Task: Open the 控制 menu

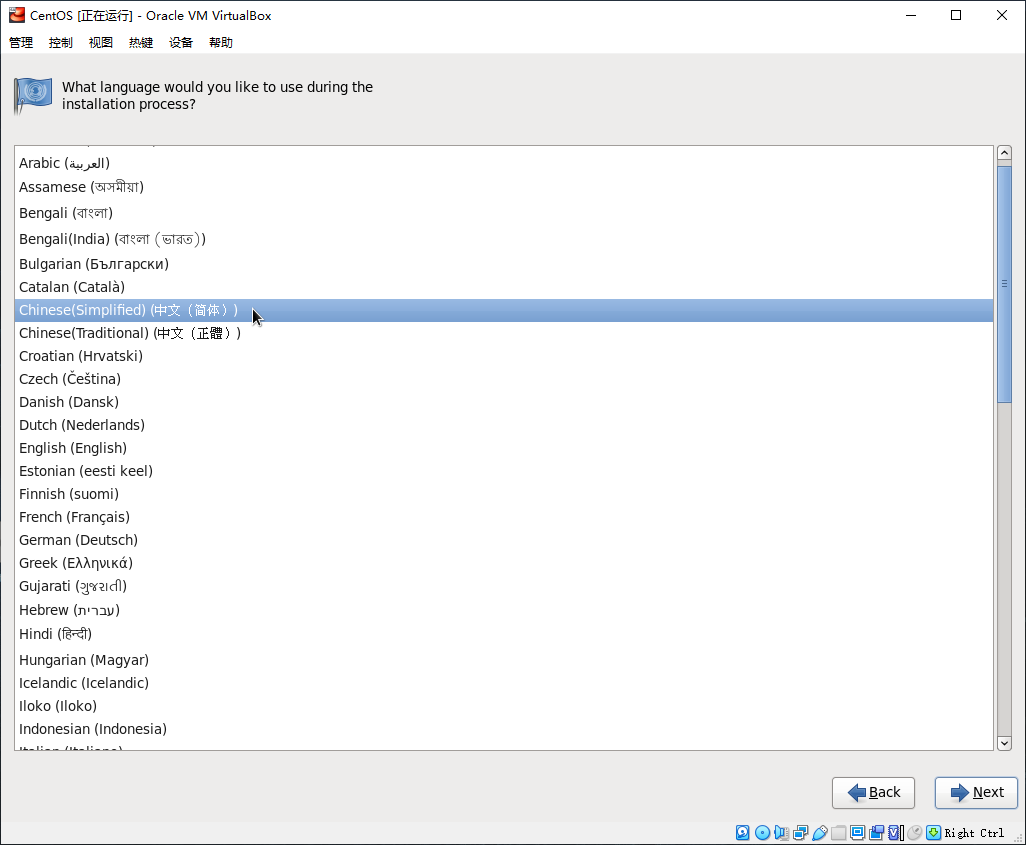Action: click(x=61, y=43)
